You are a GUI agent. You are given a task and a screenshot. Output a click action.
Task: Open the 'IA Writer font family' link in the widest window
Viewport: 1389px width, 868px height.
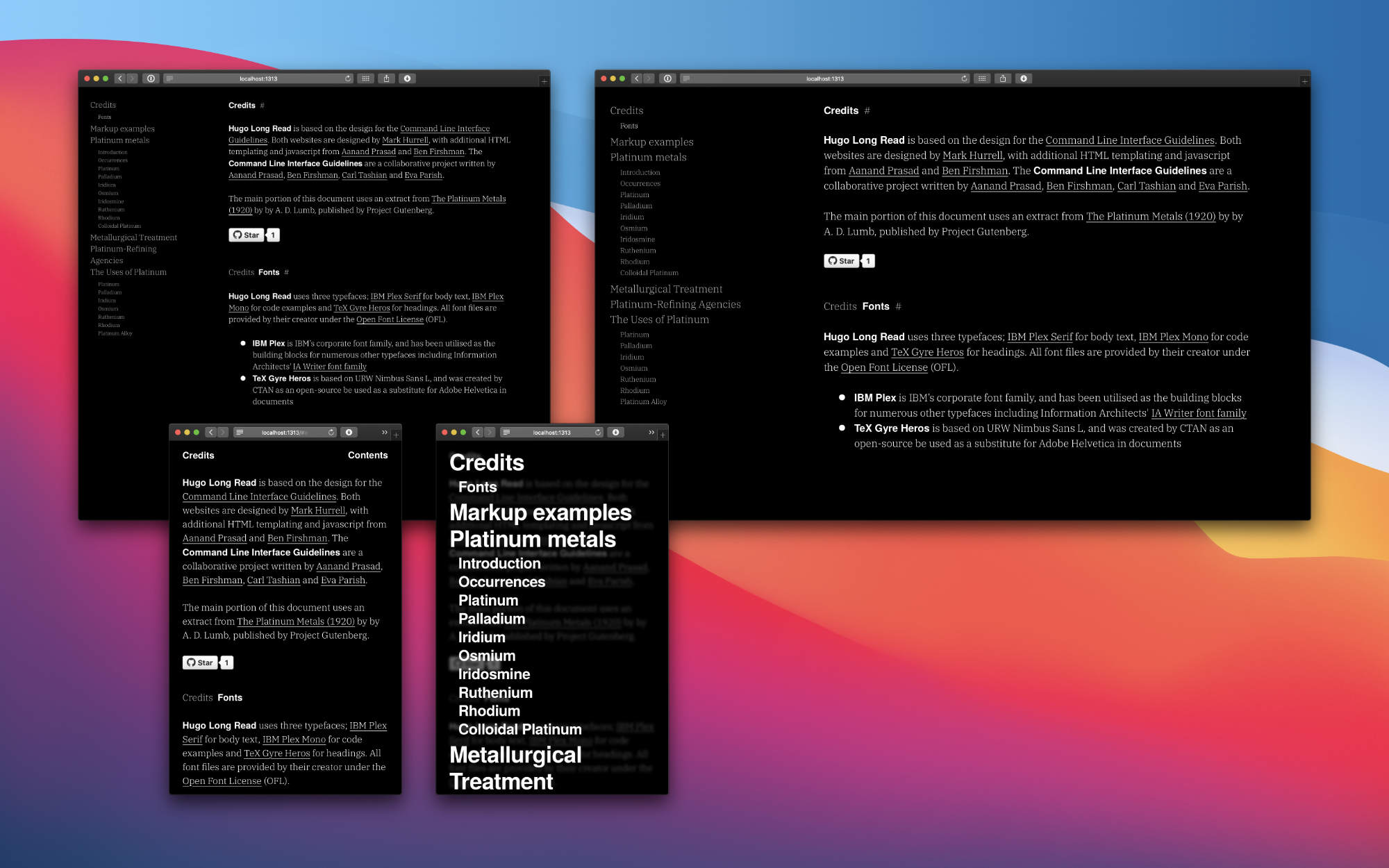1199,413
